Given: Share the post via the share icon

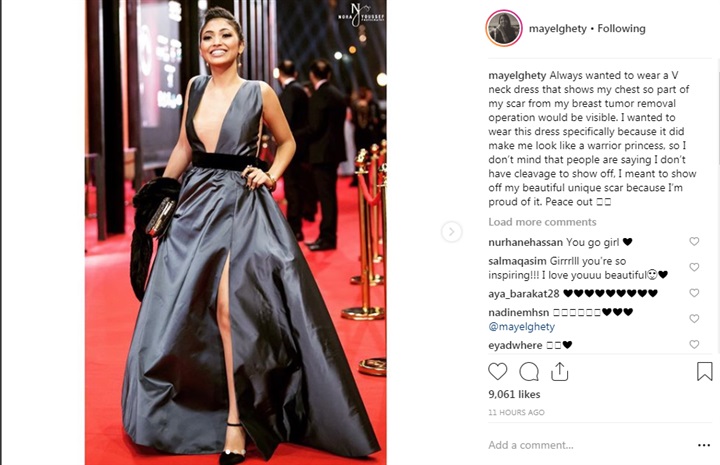Looking at the screenshot, I should click(x=559, y=371).
